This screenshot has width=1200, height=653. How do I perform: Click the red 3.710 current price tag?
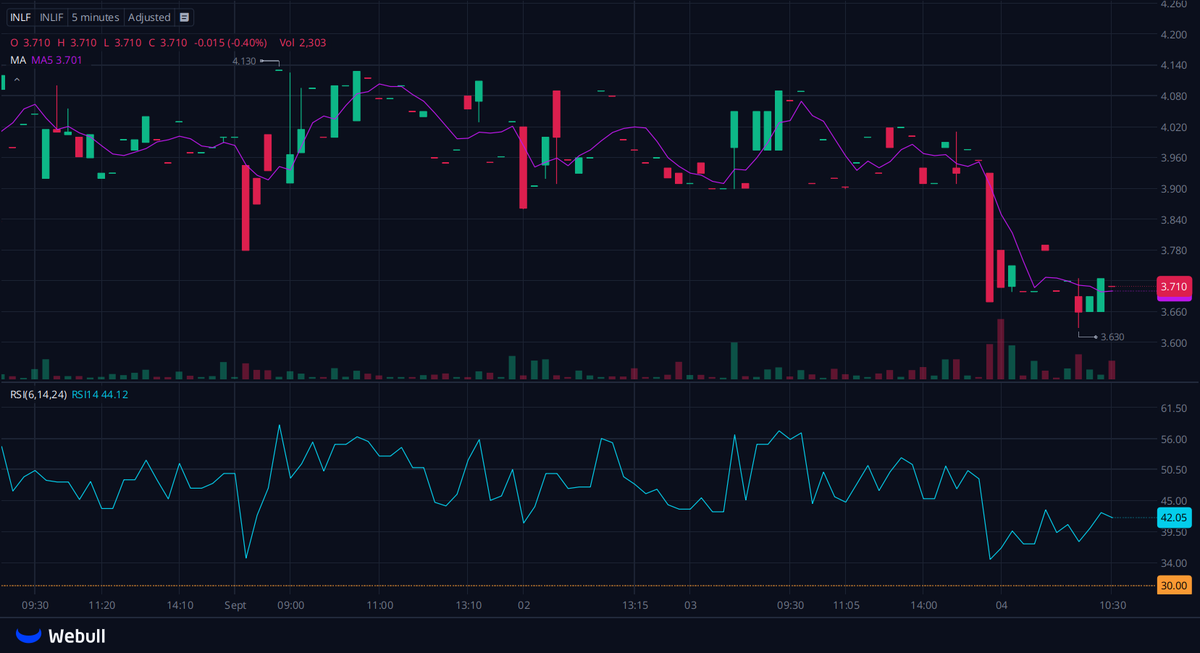click(1174, 288)
